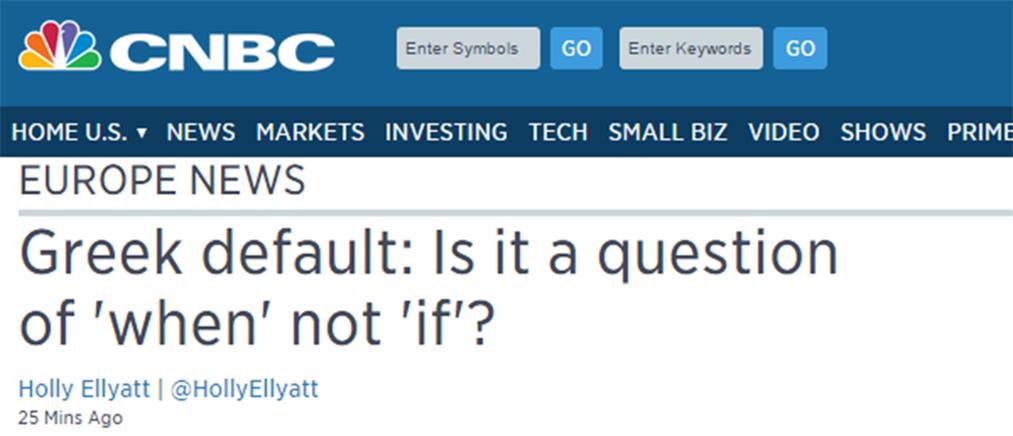Select MARKETS in the navigation bar
The image size is (1013, 436).
coord(310,132)
